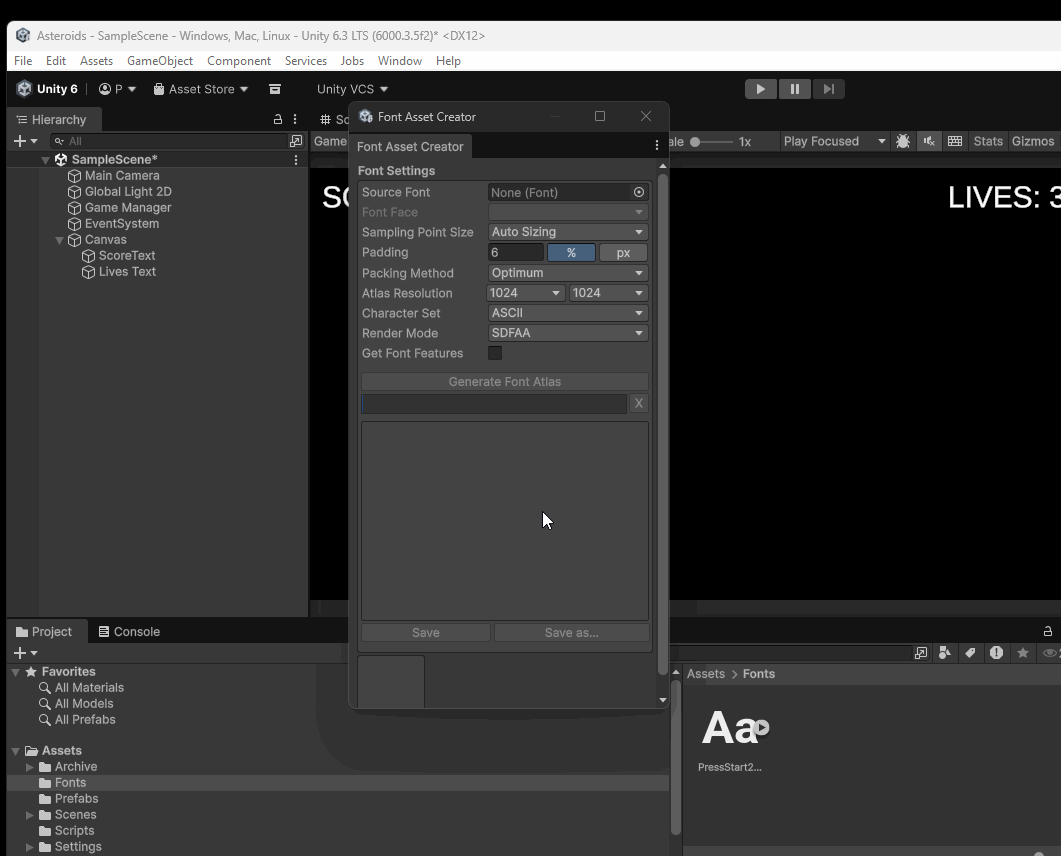Open the package archive icon in toolbar
The height and width of the screenshot is (856, 1061).
(275, 89)
